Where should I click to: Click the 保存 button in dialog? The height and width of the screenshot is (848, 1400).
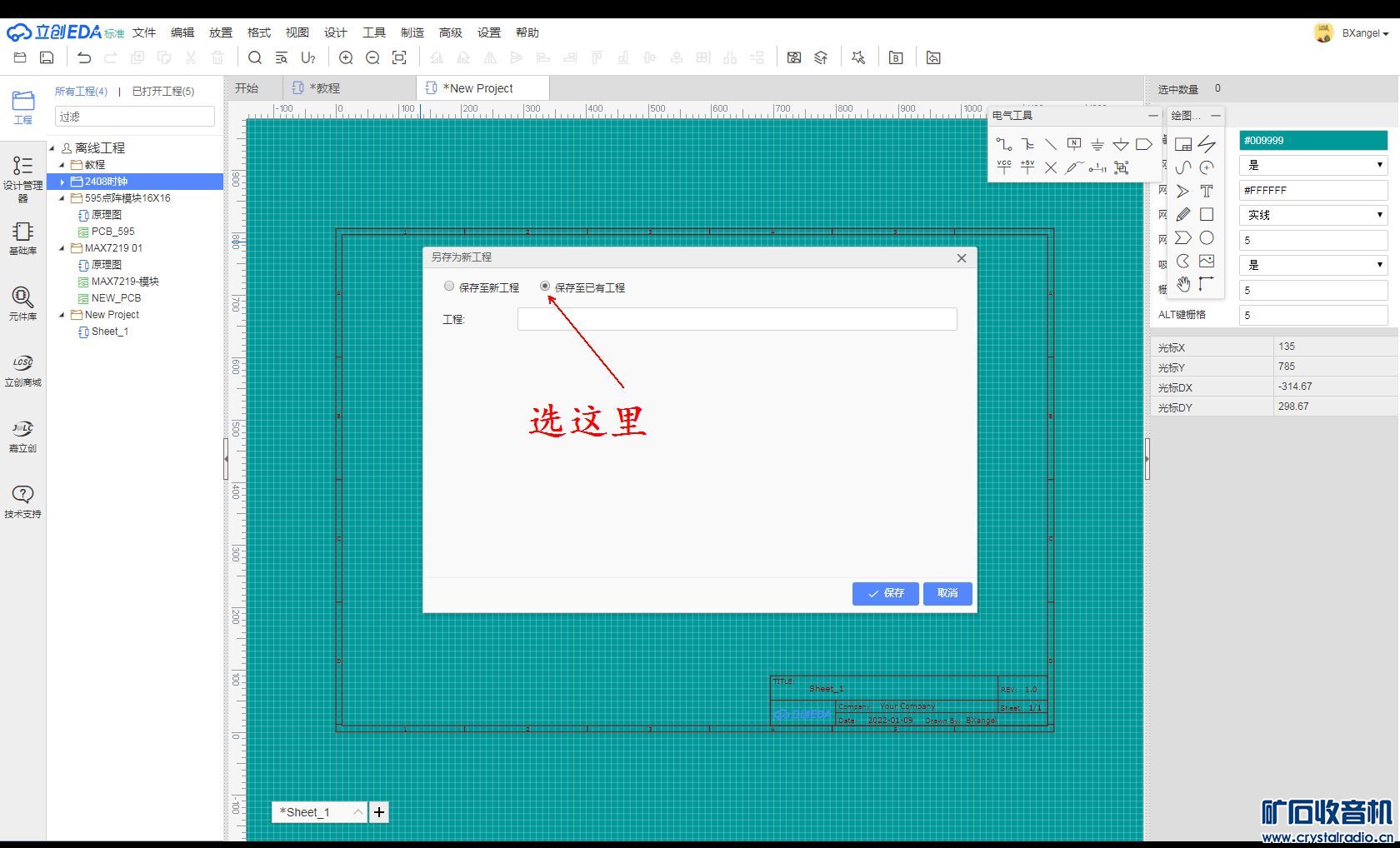coord(885,593)
